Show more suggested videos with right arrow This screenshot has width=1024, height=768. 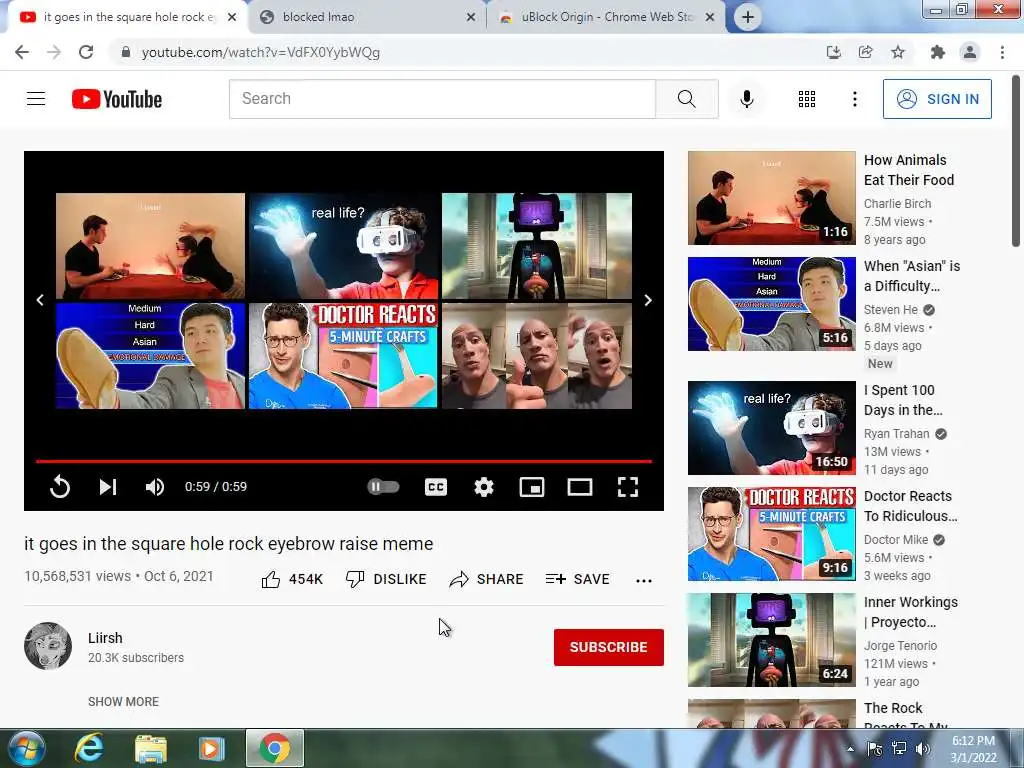click(x=648, y=300)
